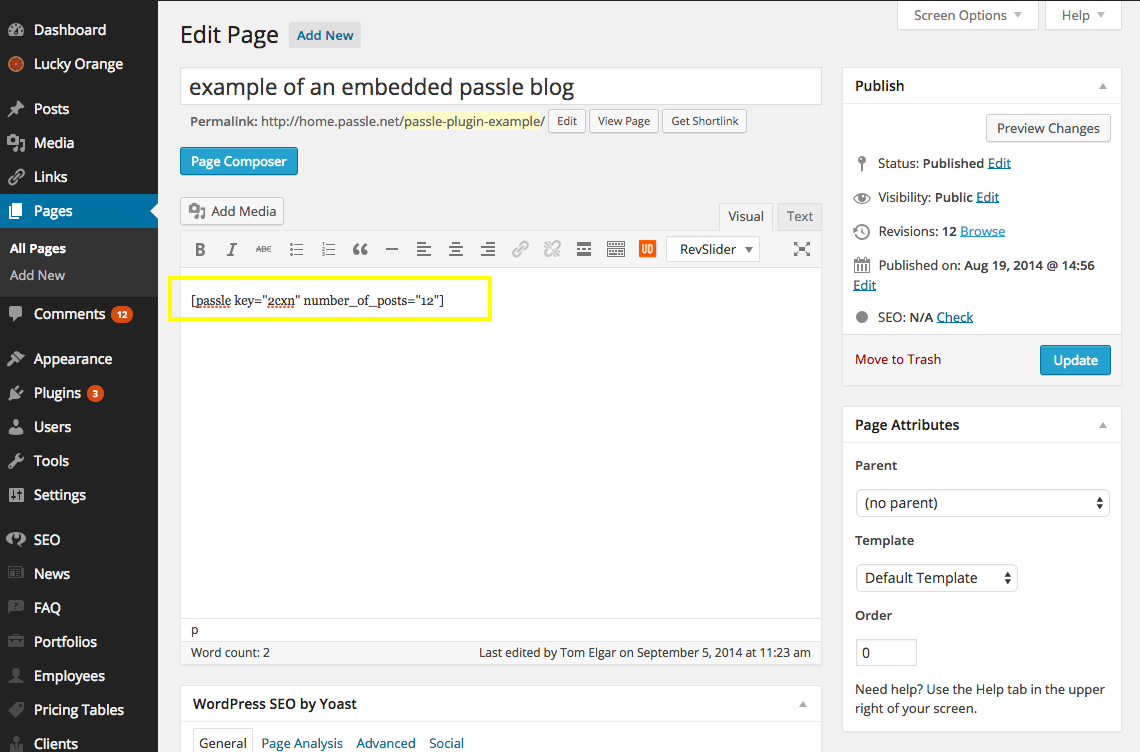Toggle bold formatting in editor toolbar
1140x752 pixels.
[200, 249]
